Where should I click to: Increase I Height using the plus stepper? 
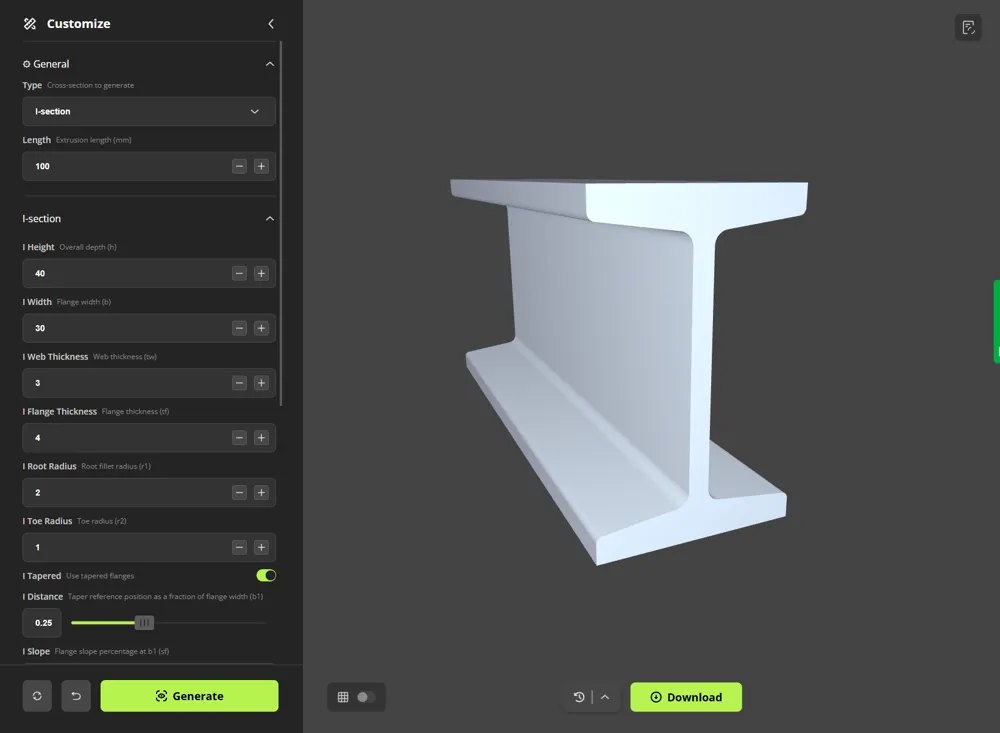261,273
